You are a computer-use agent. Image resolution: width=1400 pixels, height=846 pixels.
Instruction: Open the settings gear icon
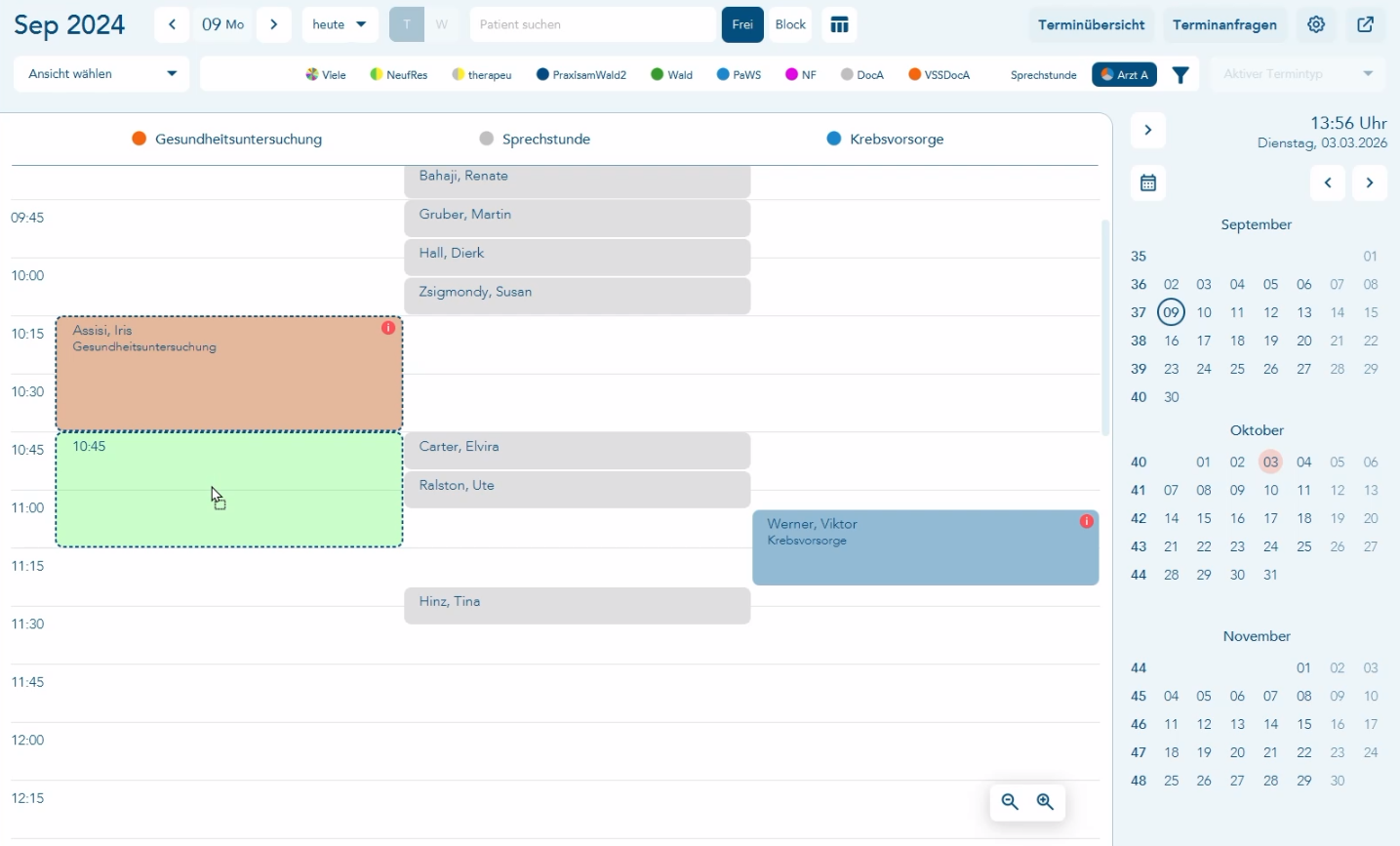[x=1316, y=24]
